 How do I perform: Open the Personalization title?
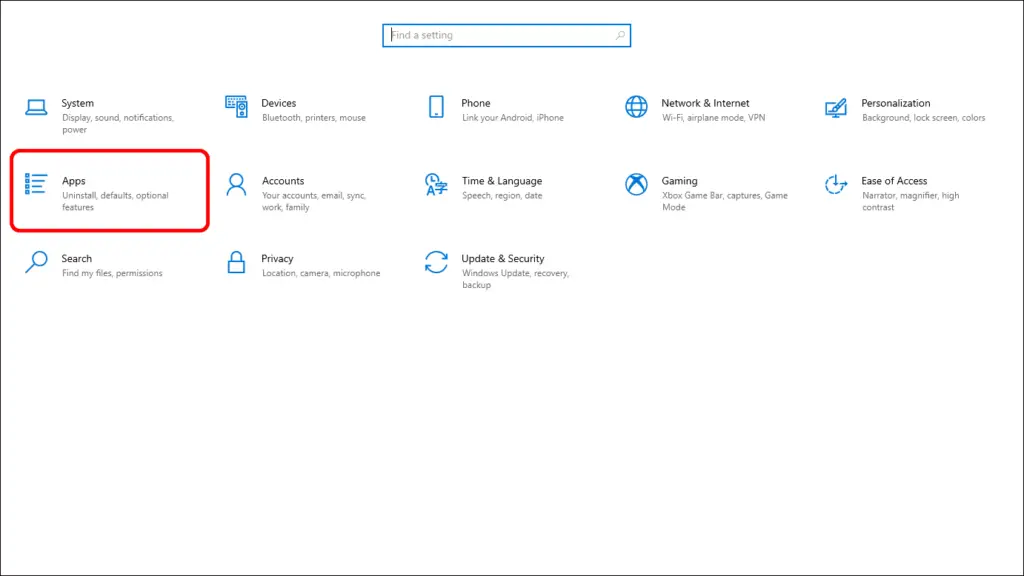pyautogui.click(x=895, y=103)
